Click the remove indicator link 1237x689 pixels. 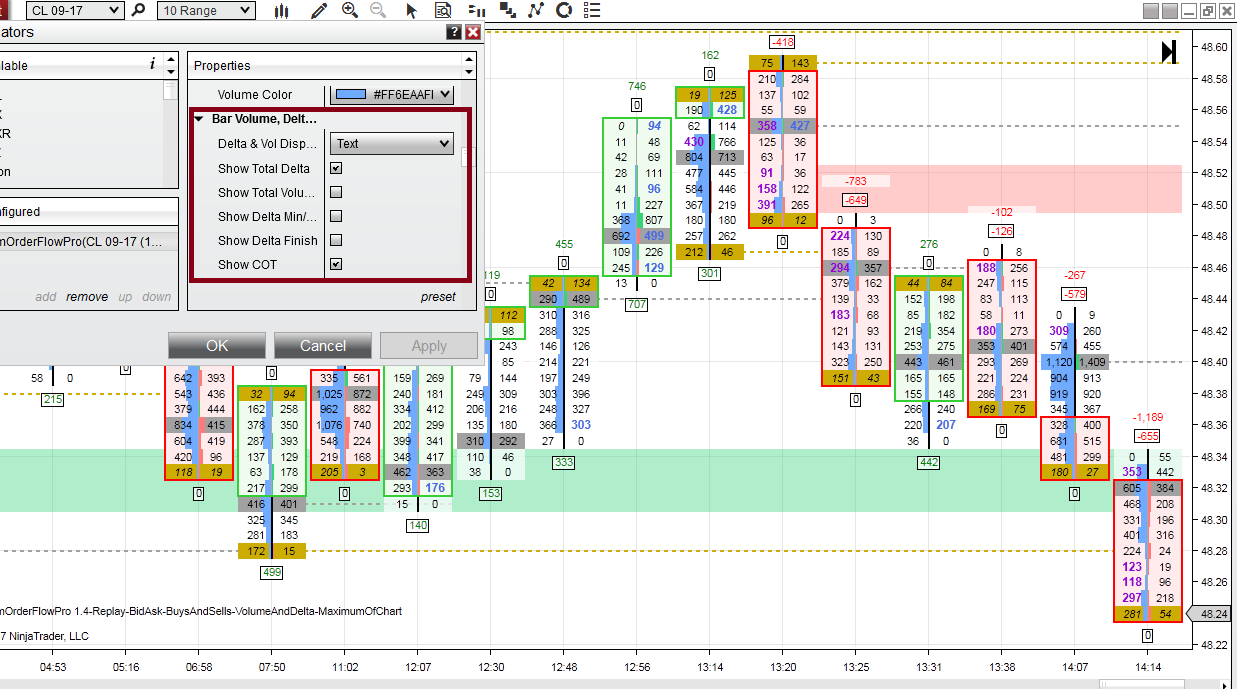(x=87, y=297)
